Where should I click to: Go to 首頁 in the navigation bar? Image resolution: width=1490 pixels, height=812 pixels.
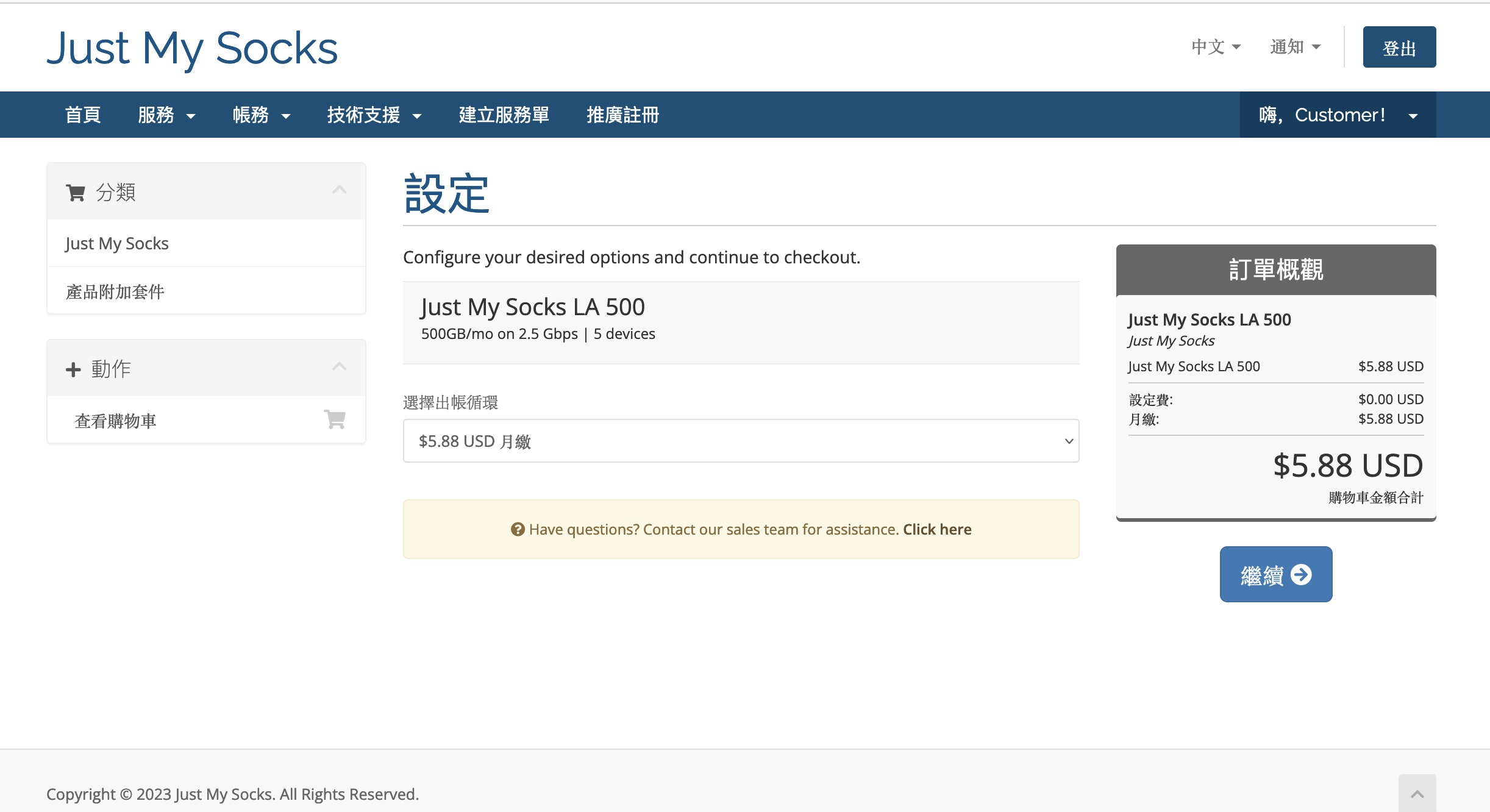pyautogui.click(x=82, y=115)
